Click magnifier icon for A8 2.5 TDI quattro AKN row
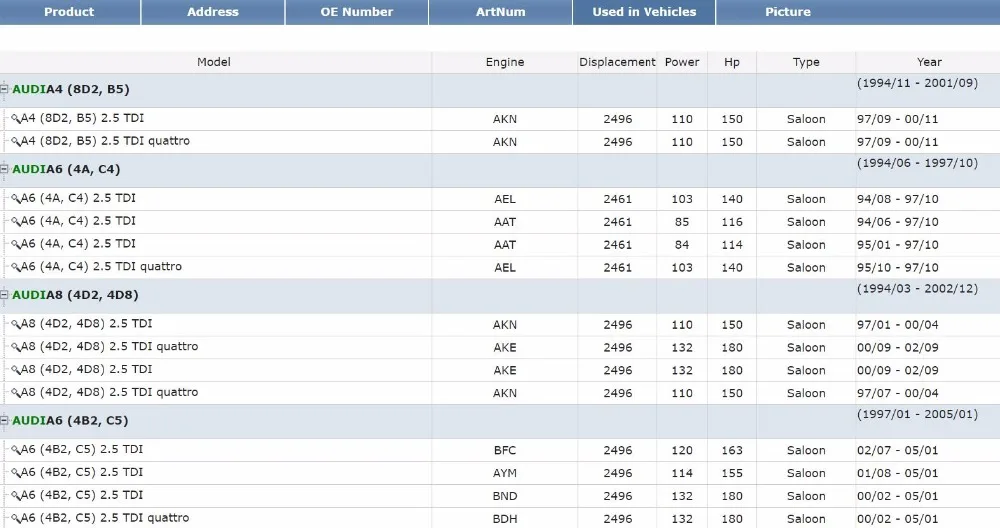The height and width of the screenshot is (528, 1000). (16, 393)
